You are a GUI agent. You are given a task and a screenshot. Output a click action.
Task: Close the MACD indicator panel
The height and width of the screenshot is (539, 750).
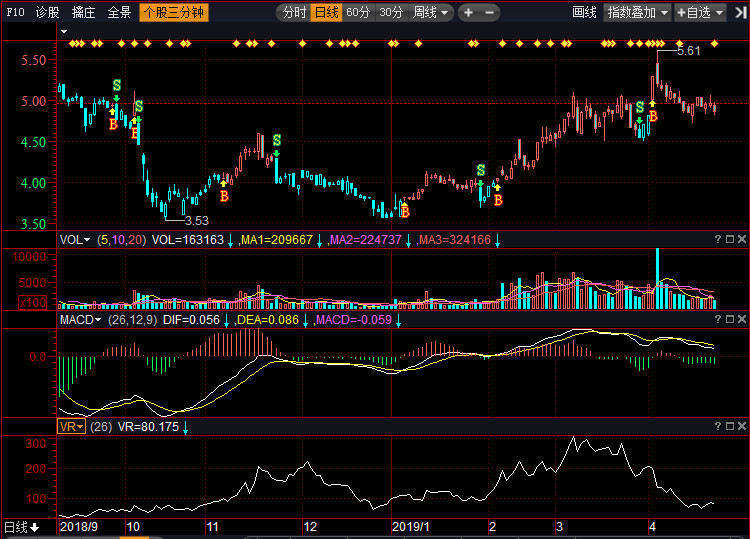(742, 319)
